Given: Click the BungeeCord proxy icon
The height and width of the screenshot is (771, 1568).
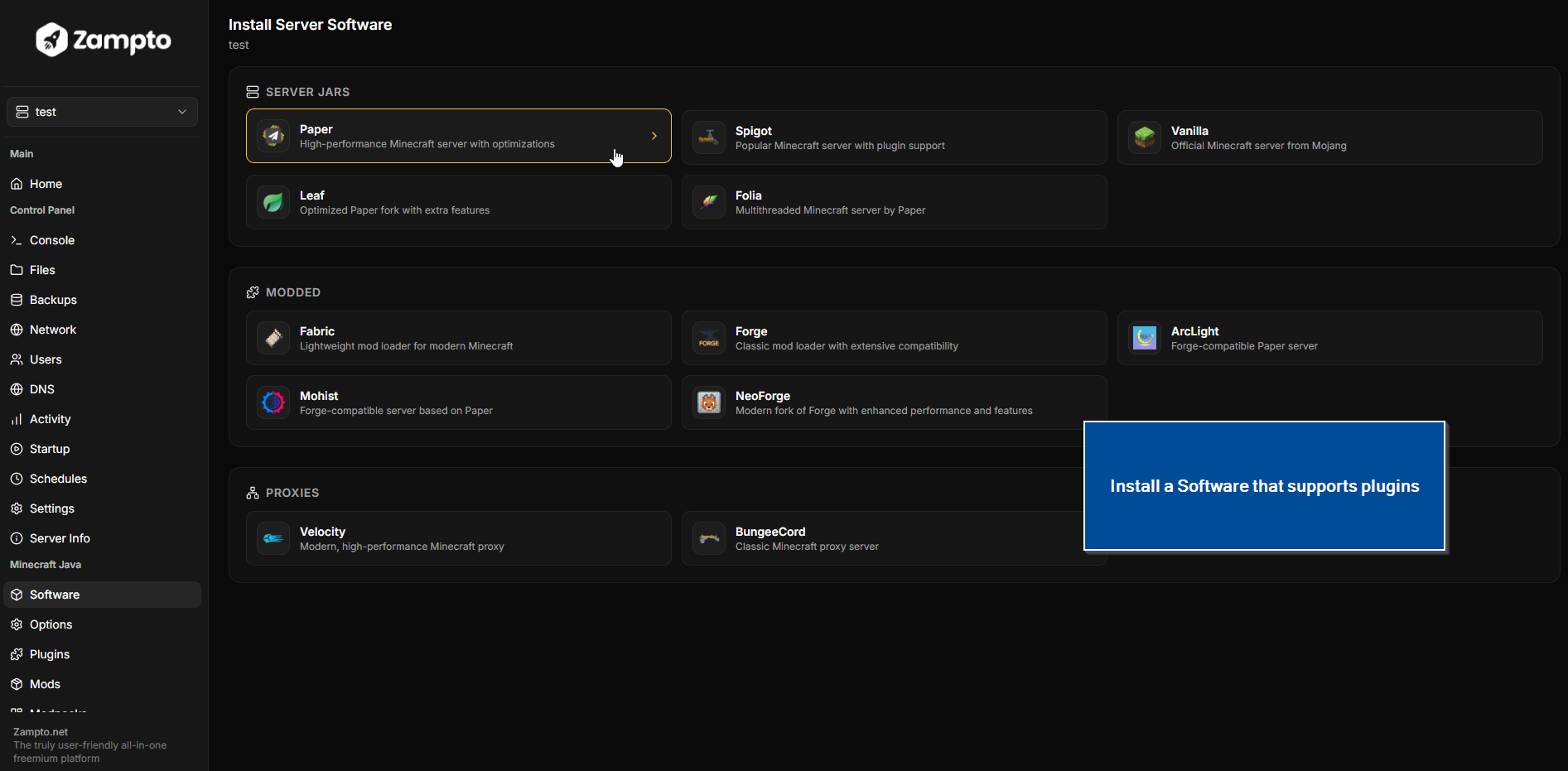Looking at the screenshot, I should pos(709,538).
